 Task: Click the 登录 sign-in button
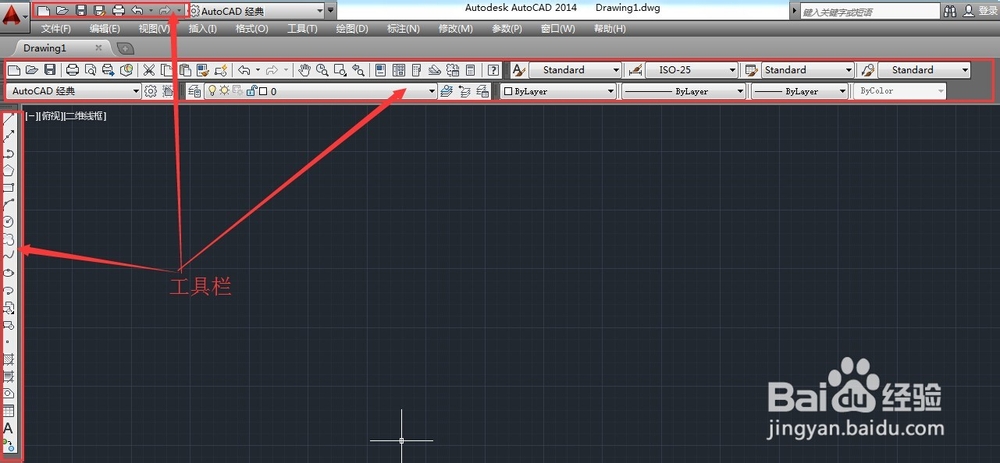pyautogui.click(x=987, y=11)
